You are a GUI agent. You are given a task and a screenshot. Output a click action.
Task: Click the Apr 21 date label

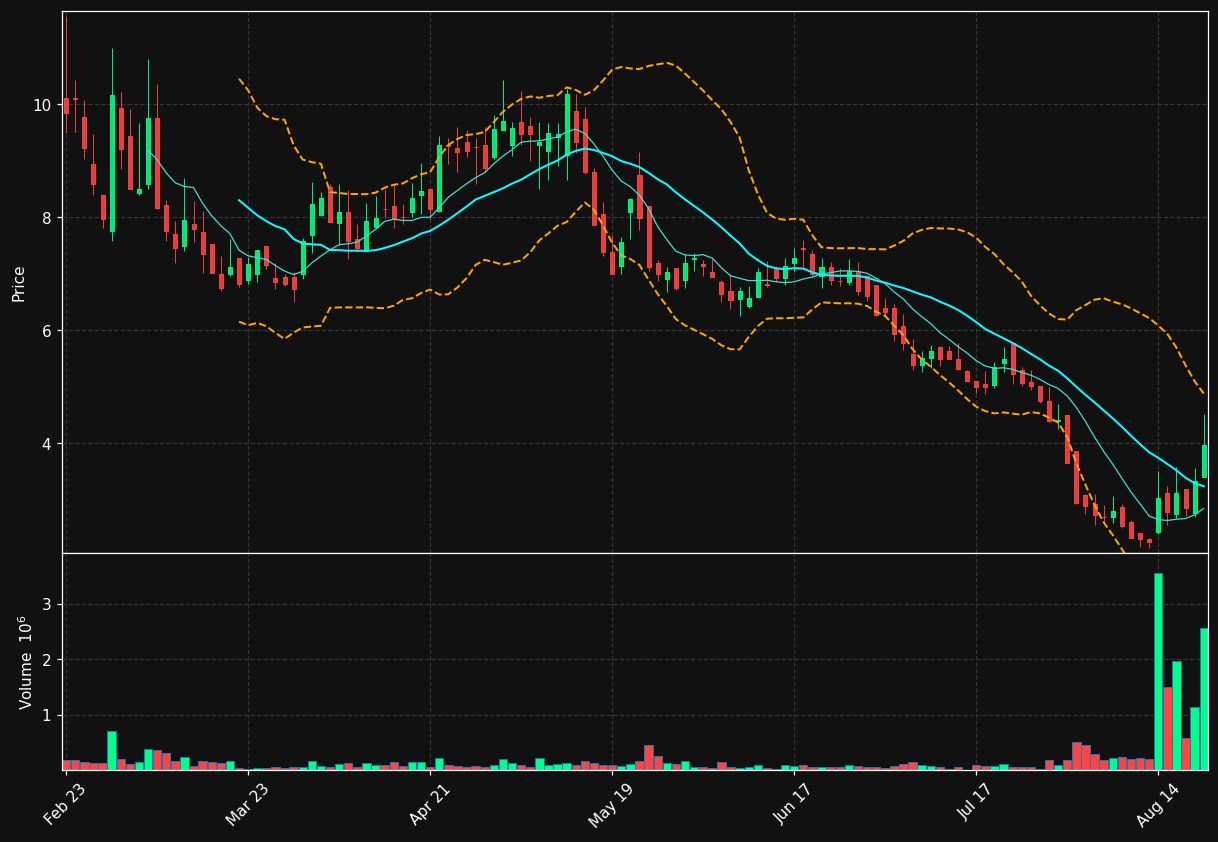click(x=430, y=804)
